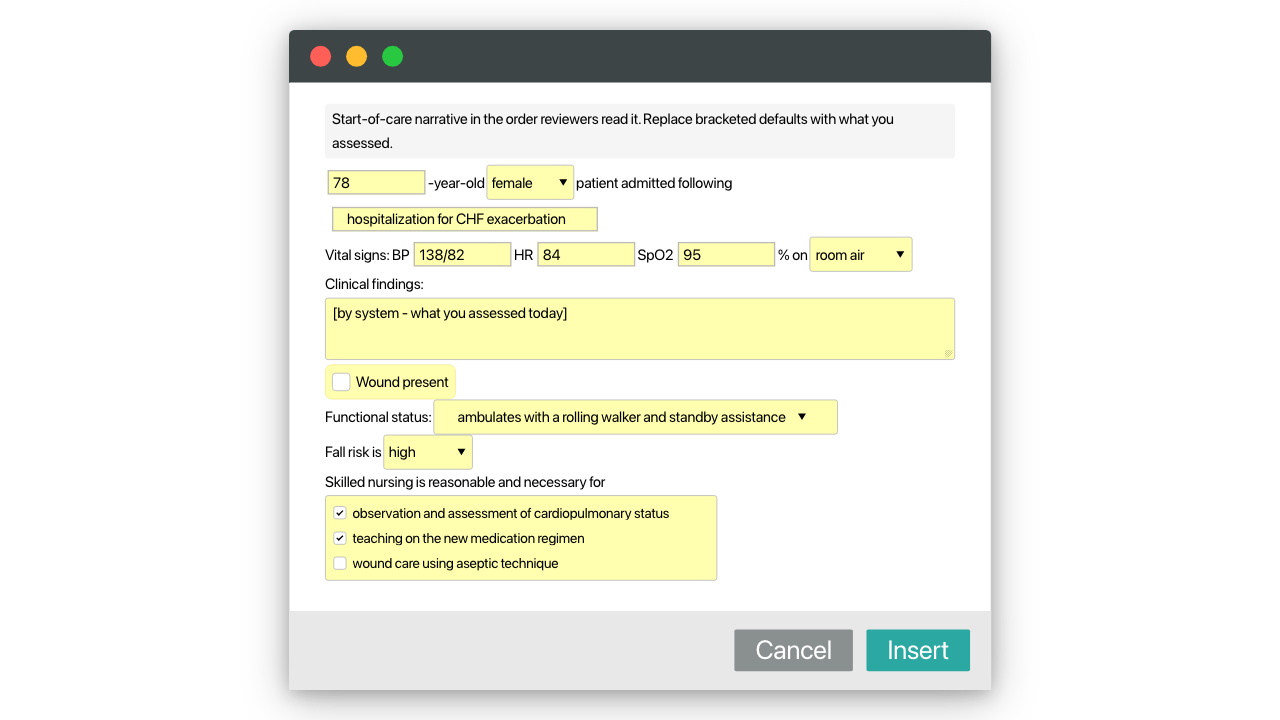Close the window with the red button

pyautogui.click(x=321, y=56)
